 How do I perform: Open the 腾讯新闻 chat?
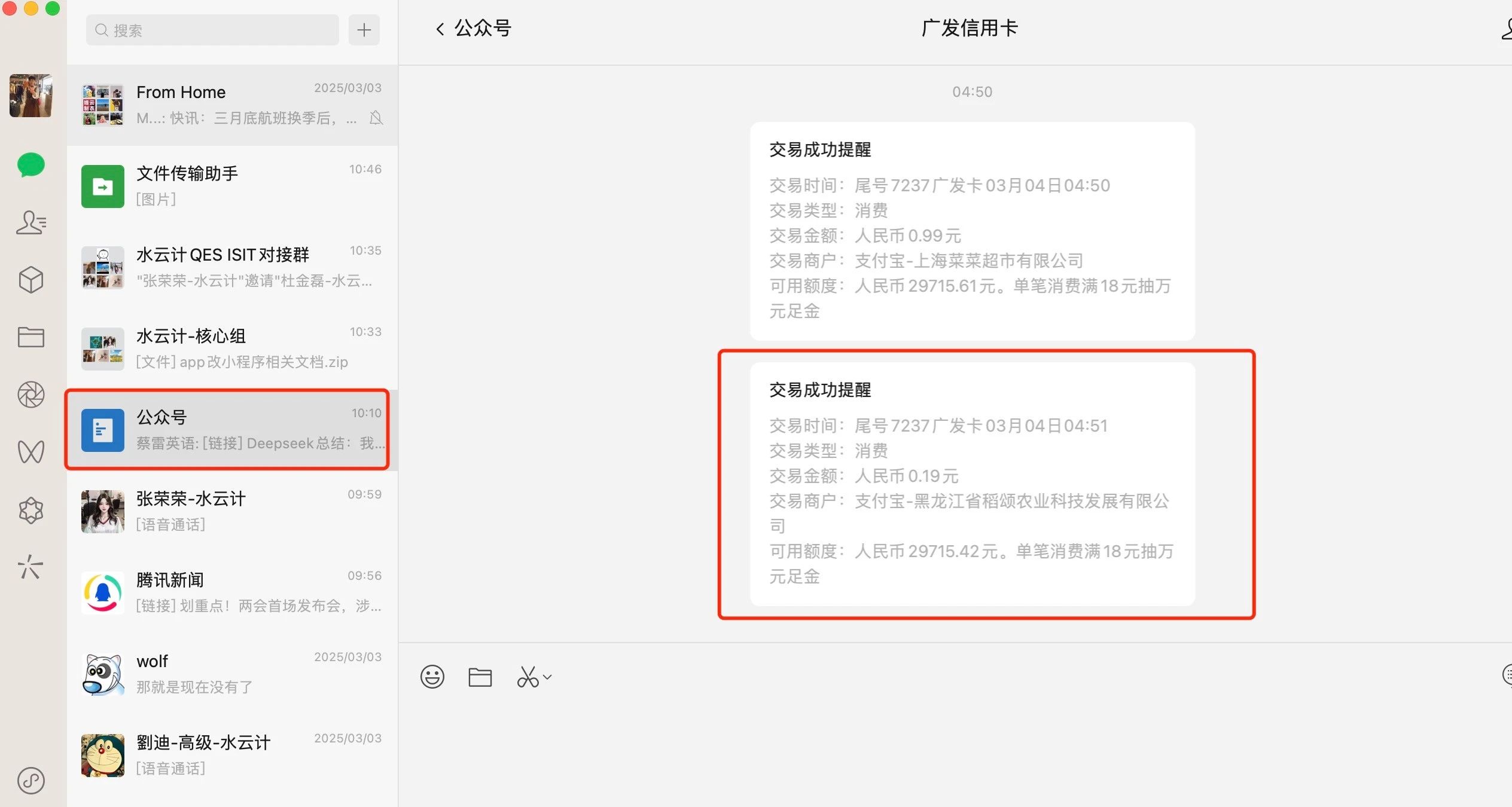point(232,593)
